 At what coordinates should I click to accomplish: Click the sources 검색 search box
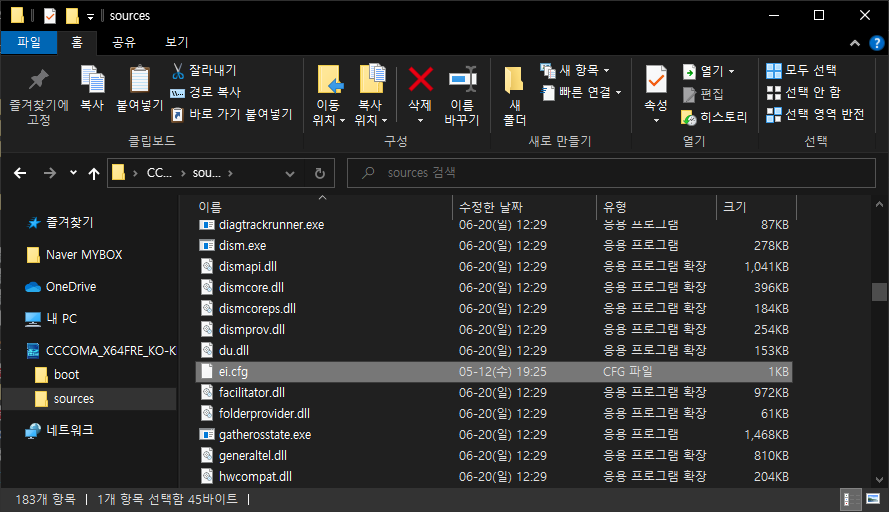[x=611, y=173]
